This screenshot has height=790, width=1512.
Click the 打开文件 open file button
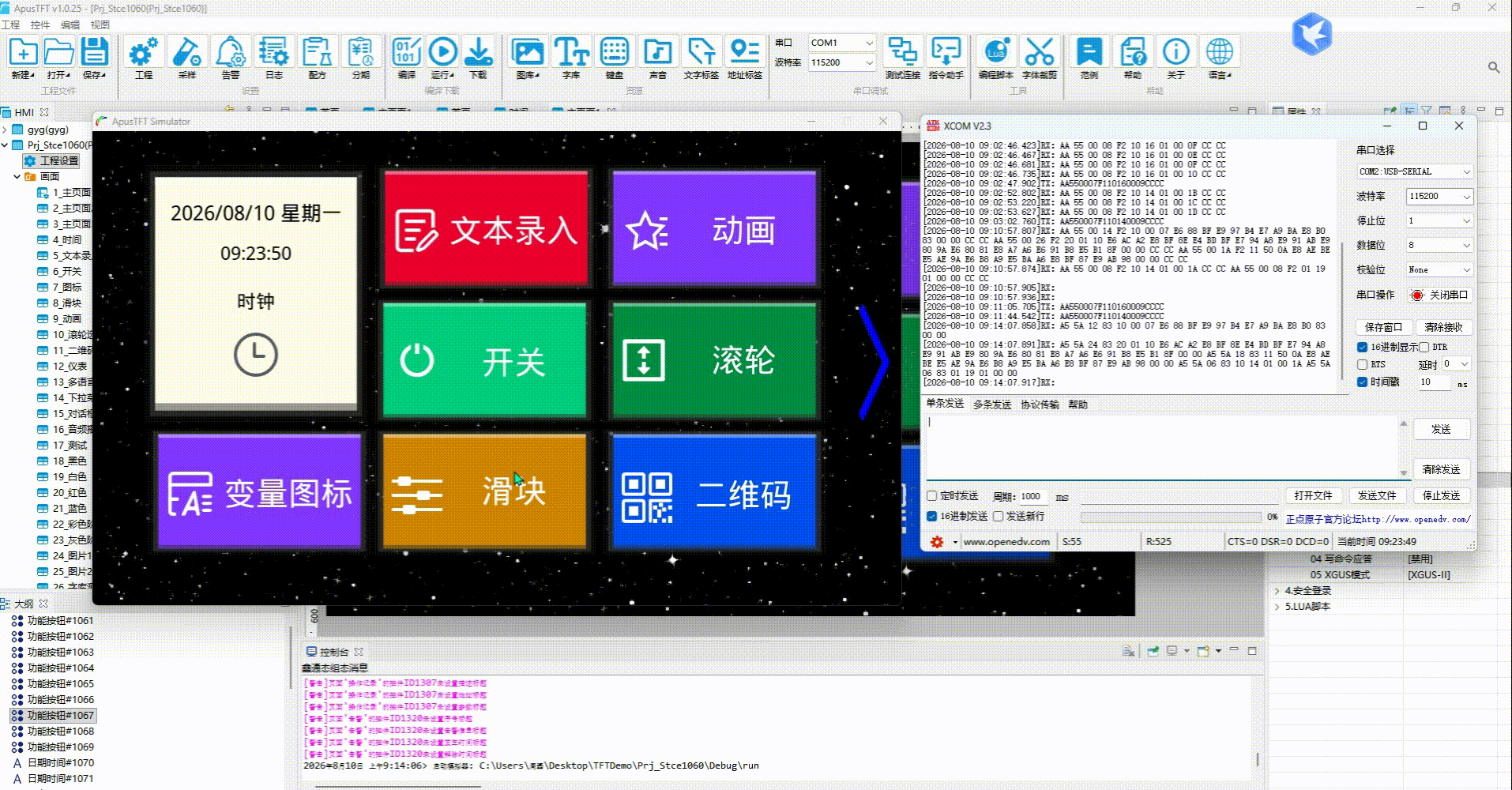point(1314,495)
